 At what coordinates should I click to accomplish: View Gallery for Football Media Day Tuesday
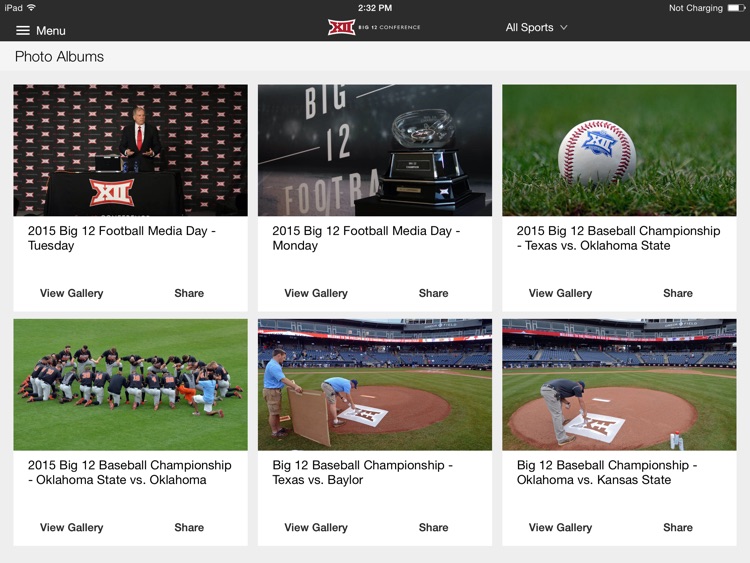72,293
